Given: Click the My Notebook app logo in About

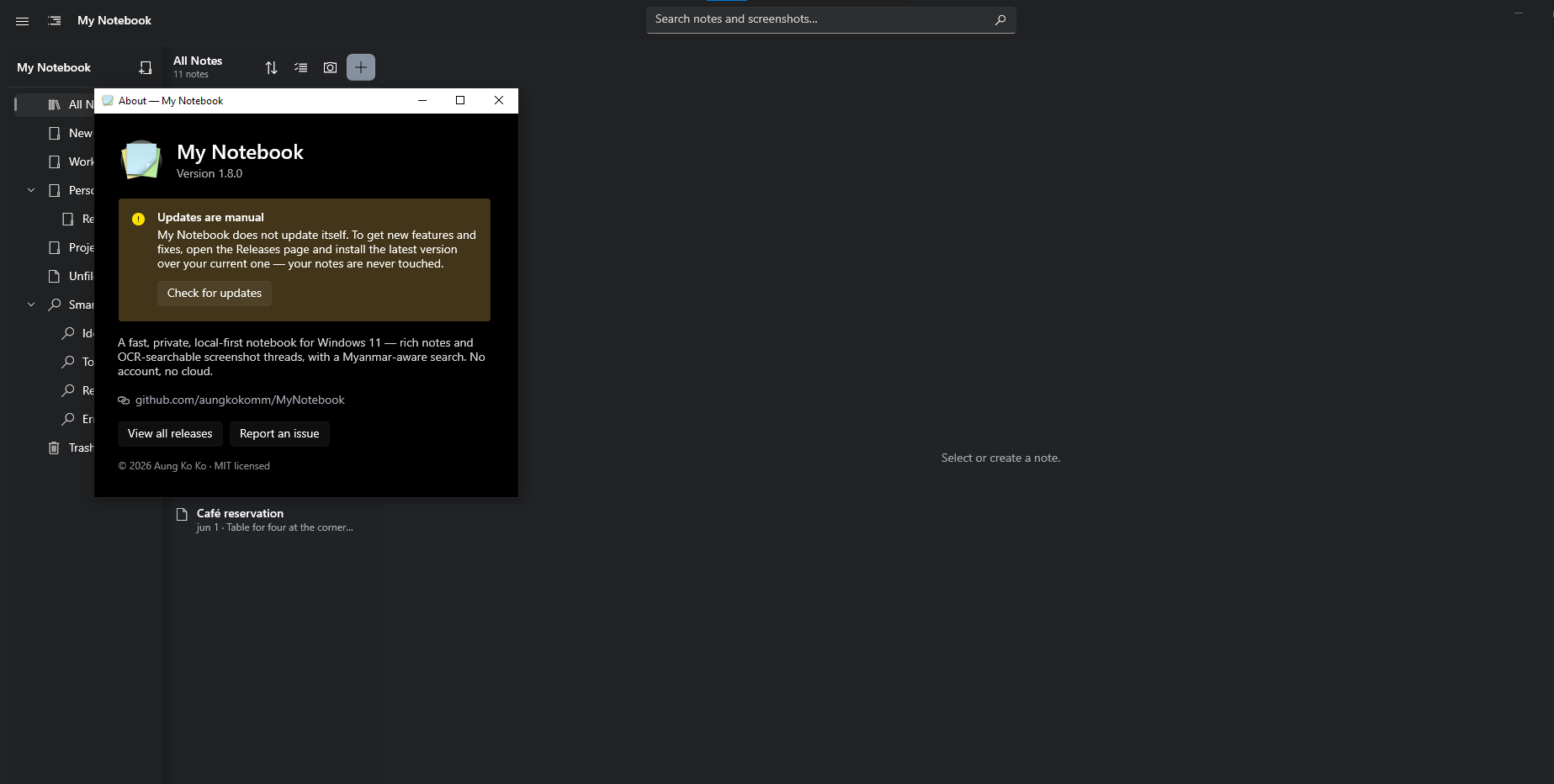Looking at the screenshot, I should [141, 159].
